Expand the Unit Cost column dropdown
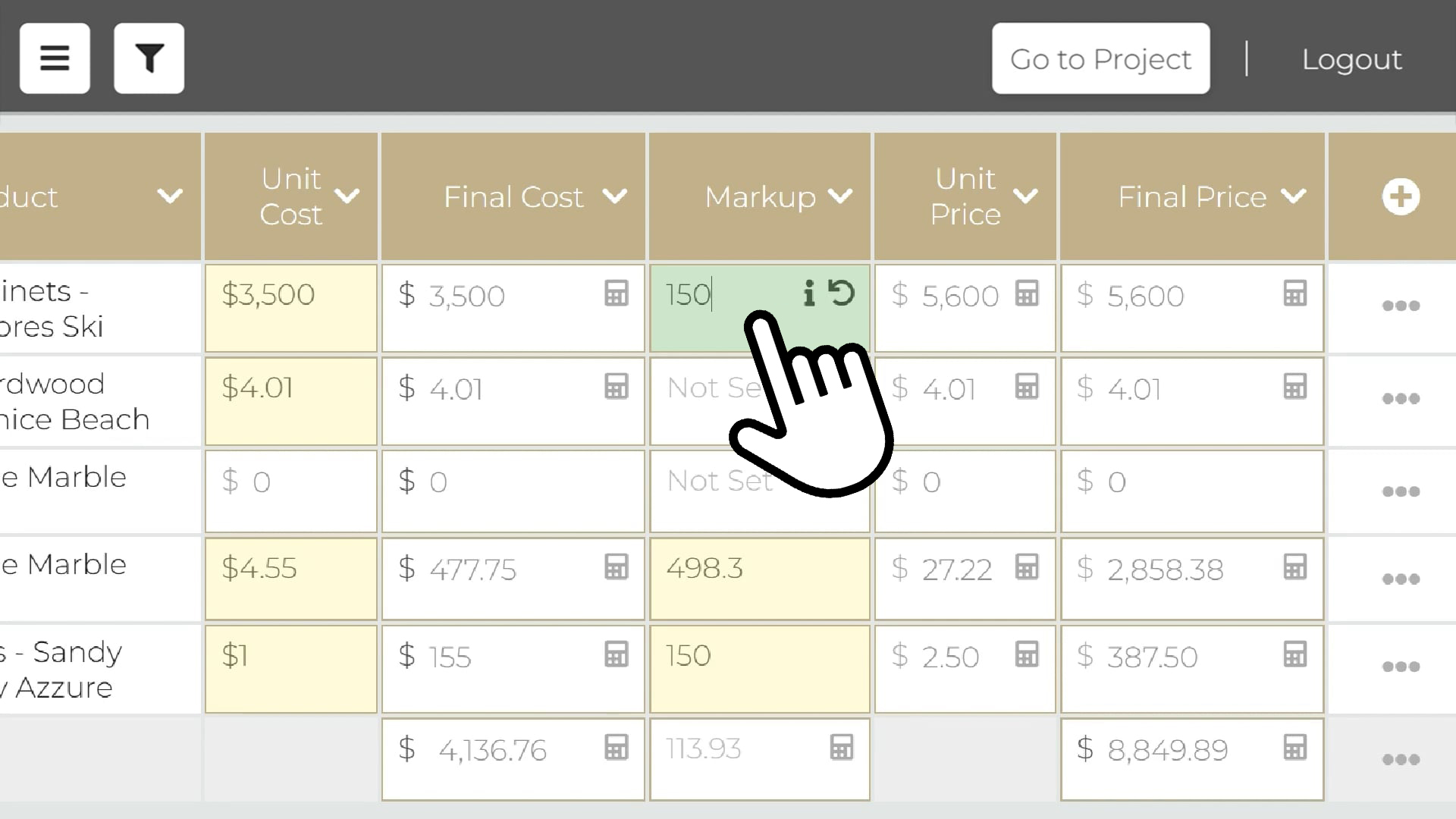 pyautogui.click(x=347, y=196)
